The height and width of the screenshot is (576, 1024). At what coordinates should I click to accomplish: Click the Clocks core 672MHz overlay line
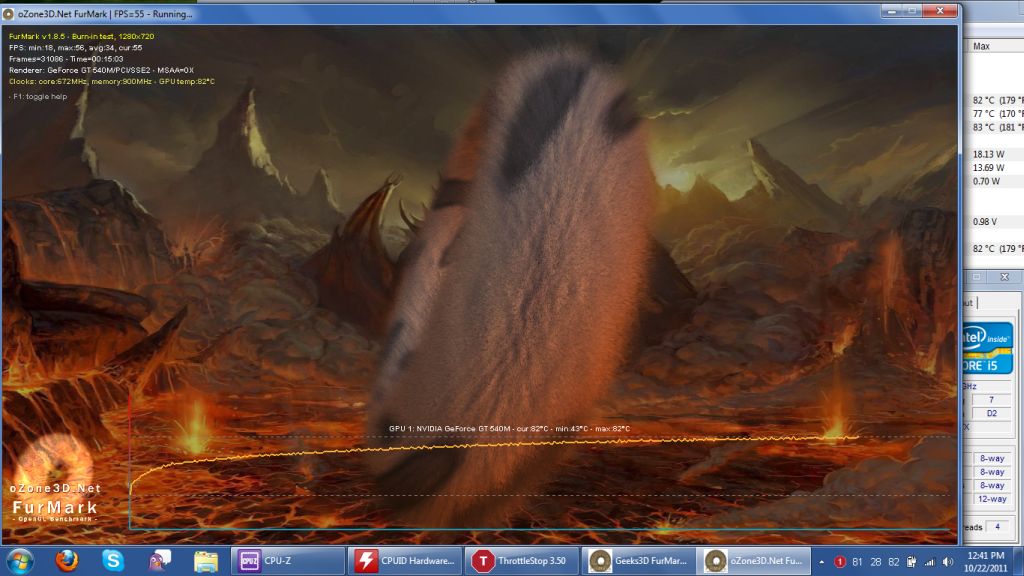pyautogui.click(x=112, y=82)
